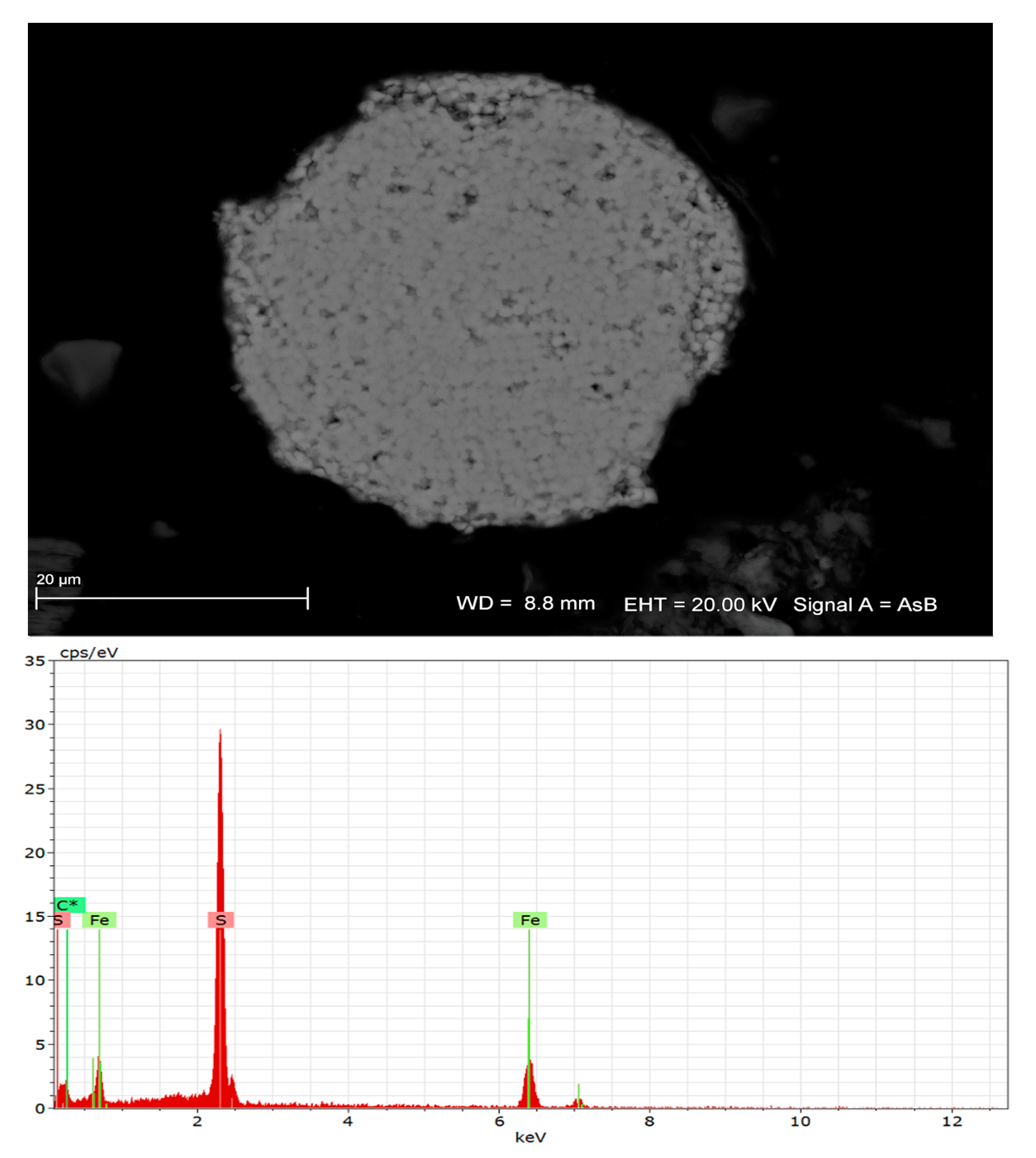Screen dimensions: 1036x1158
Task: Click the tall sulfur peak in the spectrum
Action: (x=220, y=853)
